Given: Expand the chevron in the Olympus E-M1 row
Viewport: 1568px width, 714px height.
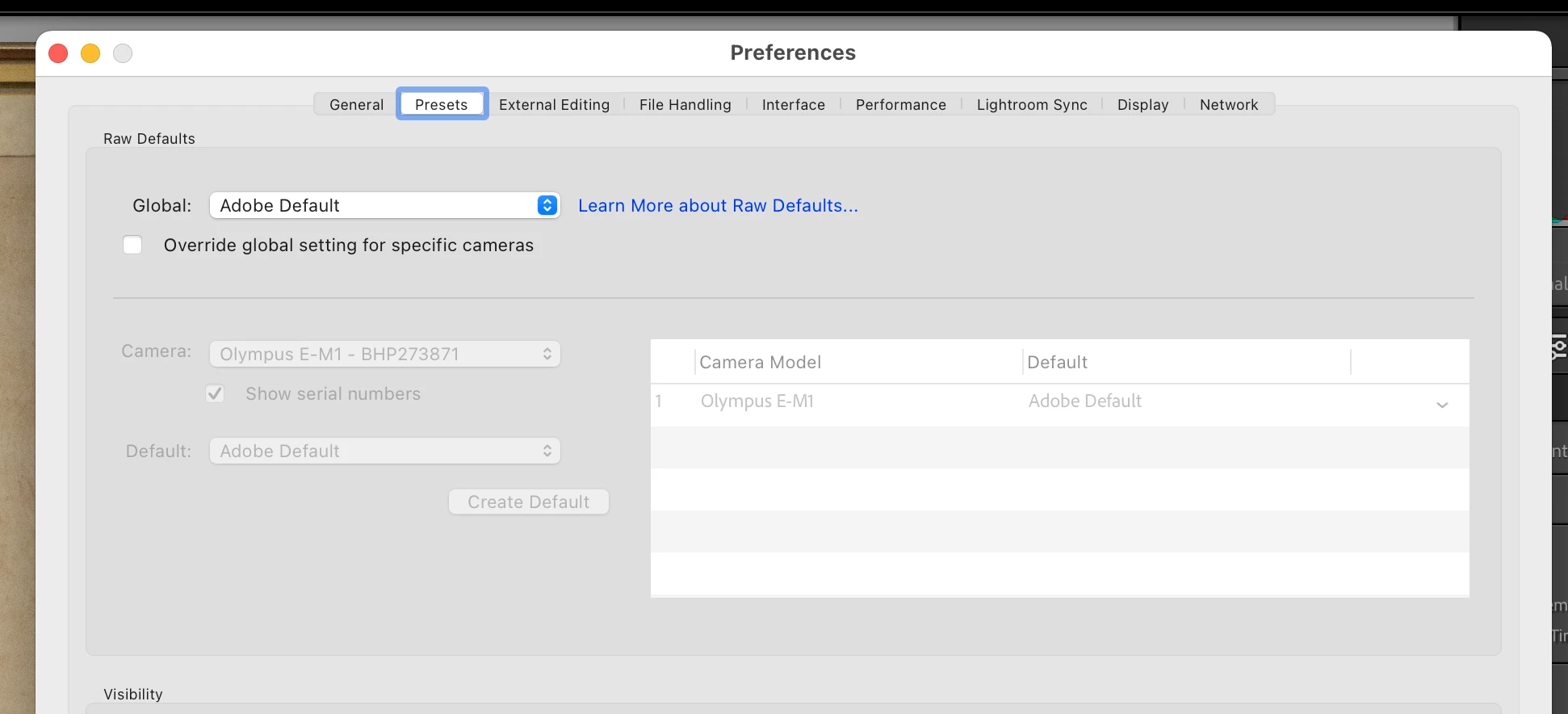Looking at the screenshot, I should [x=1442, y=405].
